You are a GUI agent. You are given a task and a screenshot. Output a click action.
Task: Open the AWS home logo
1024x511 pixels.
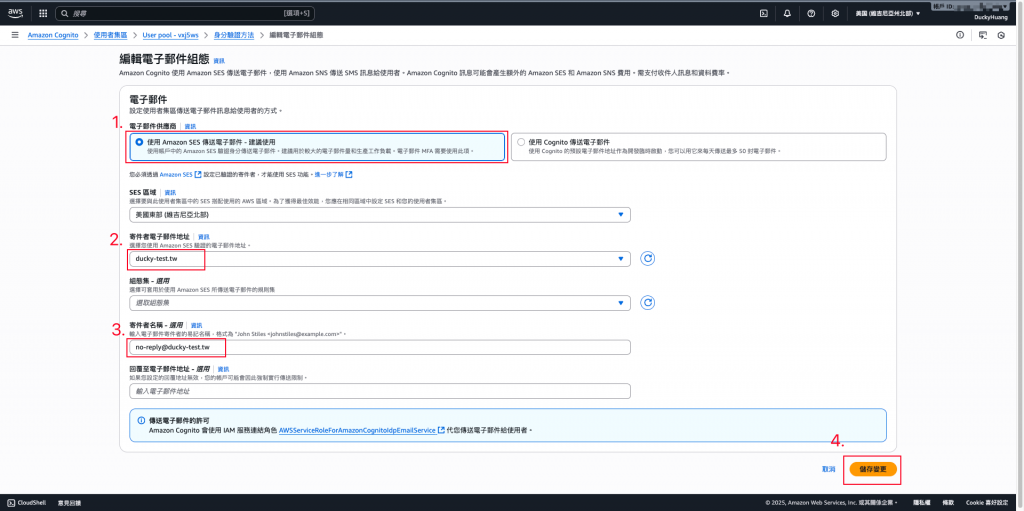pos(16,12)
